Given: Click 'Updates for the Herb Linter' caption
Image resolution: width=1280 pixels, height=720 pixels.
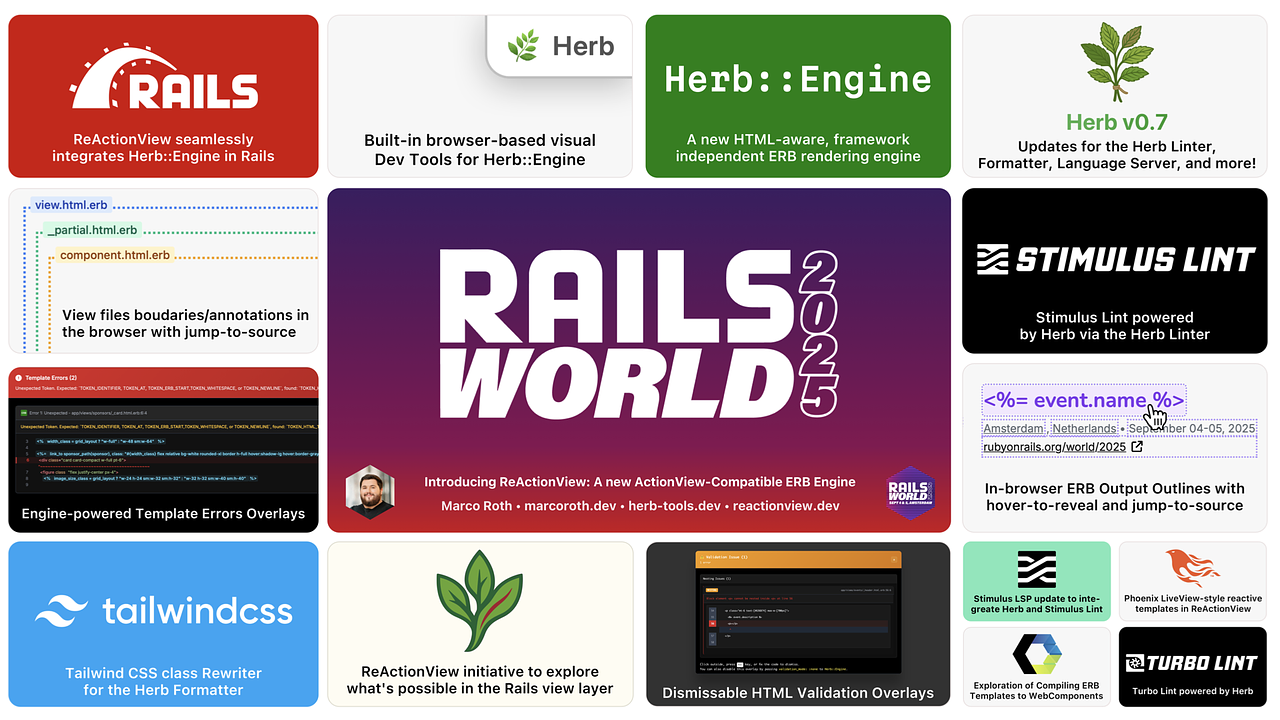Looking at the screenshot, I should (1116, 155).
